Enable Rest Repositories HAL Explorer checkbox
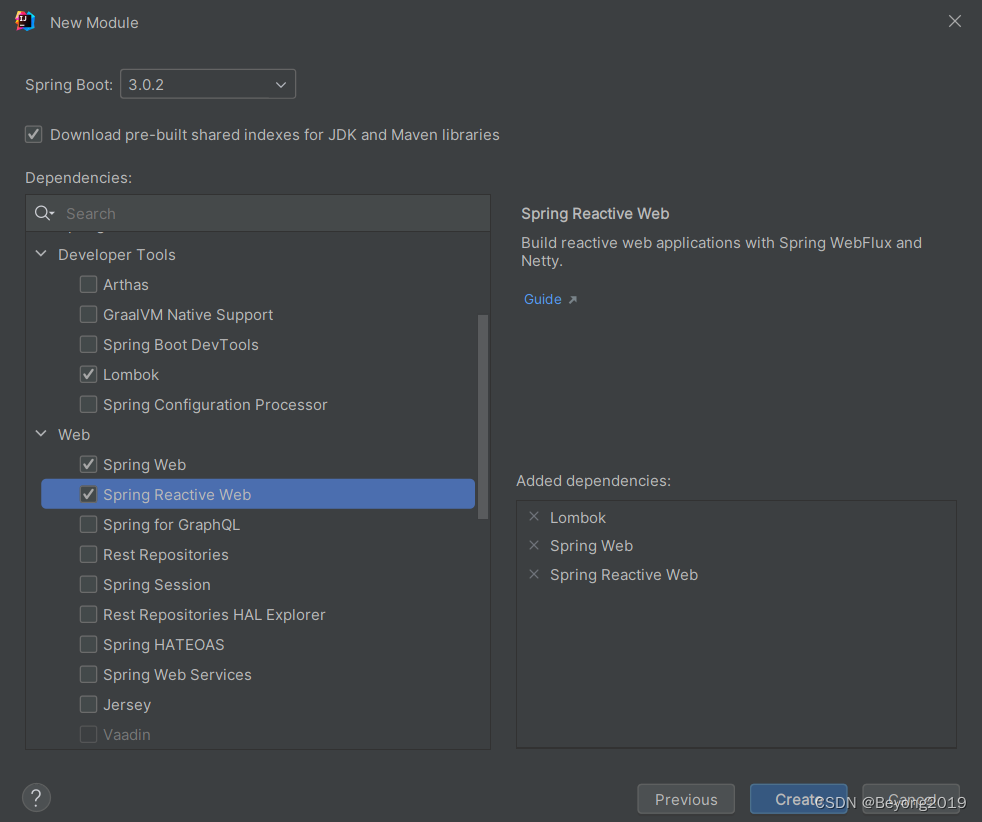Image resolution: width=982 pixels, height=822 pixels. pyautogui.click(x=88, y=614)
